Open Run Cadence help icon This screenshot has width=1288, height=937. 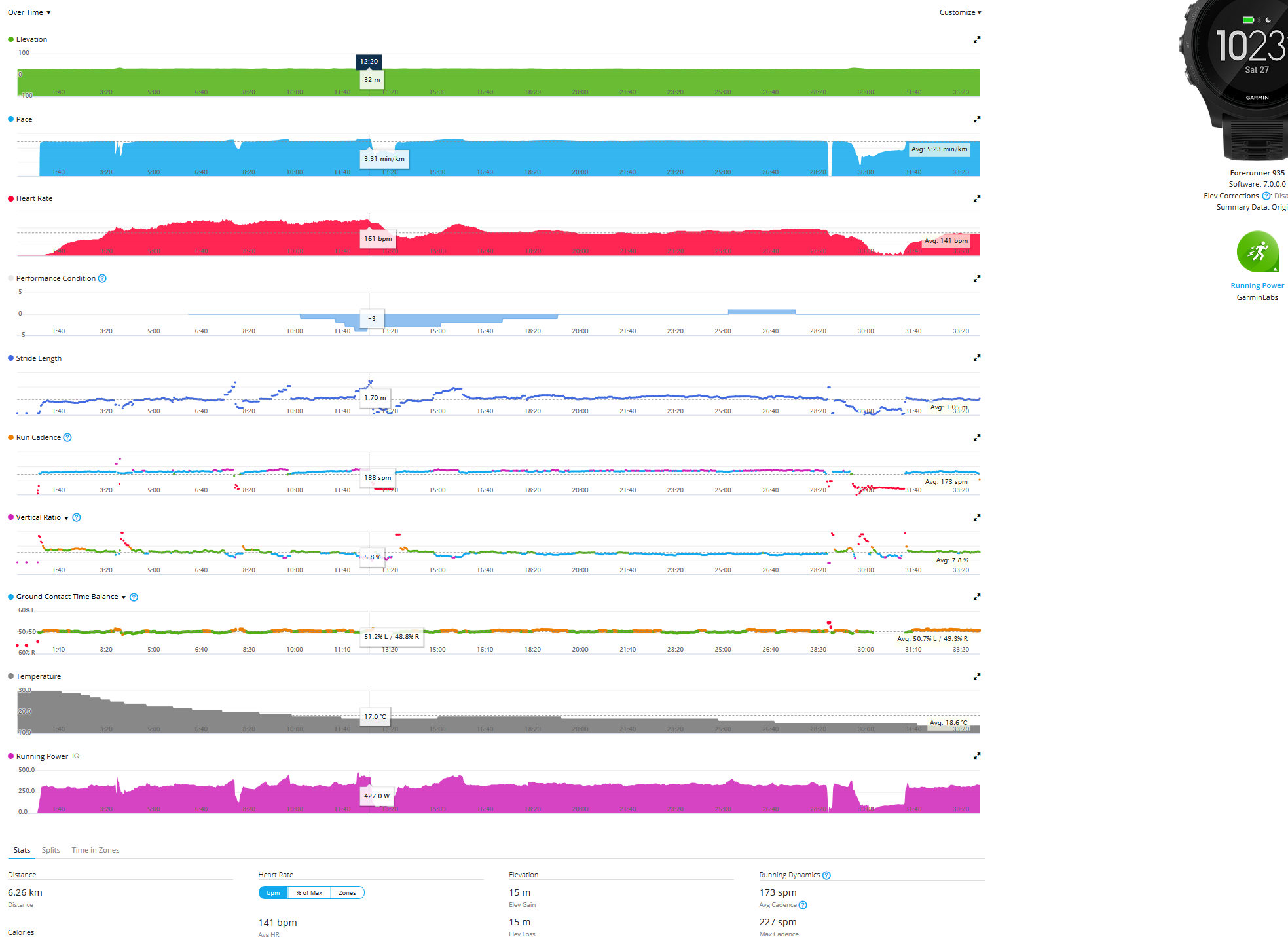pyautogui.click(x=67, y=438)
